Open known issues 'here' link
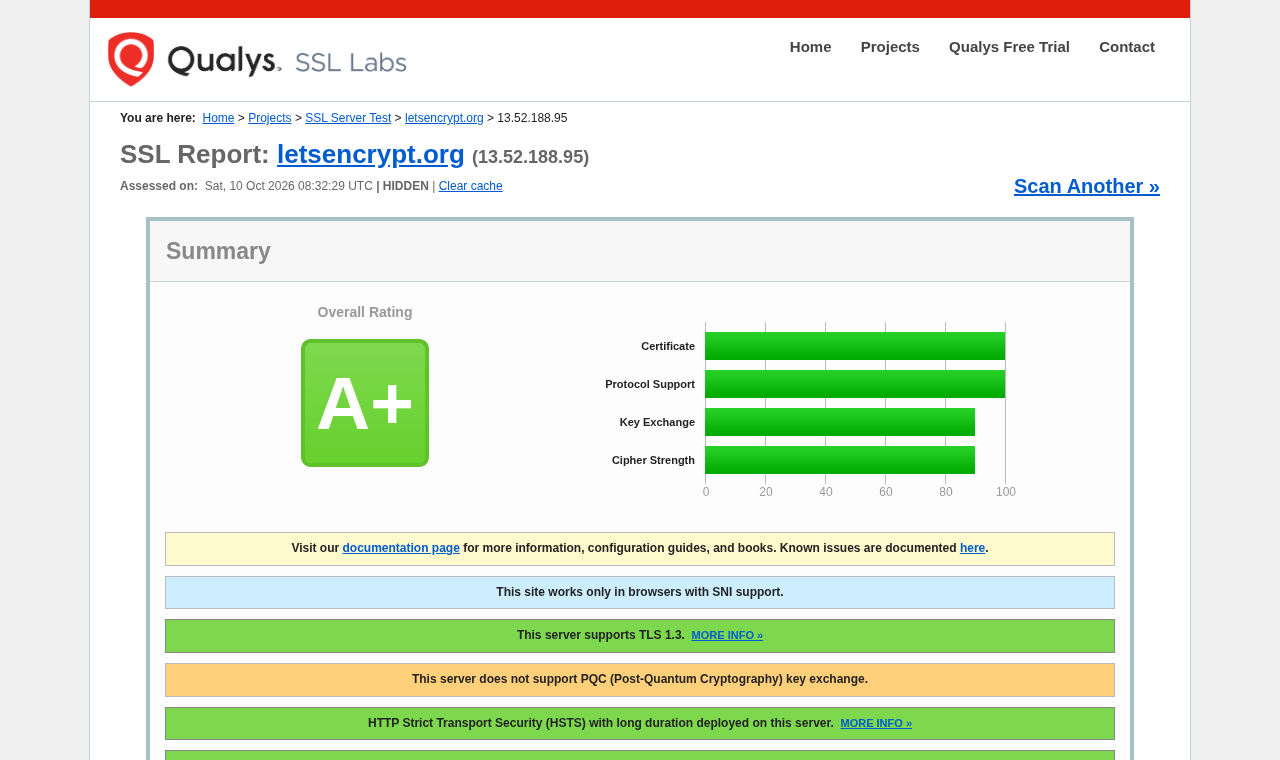This screenshot has height=760, width=1280. coord(972,548)
